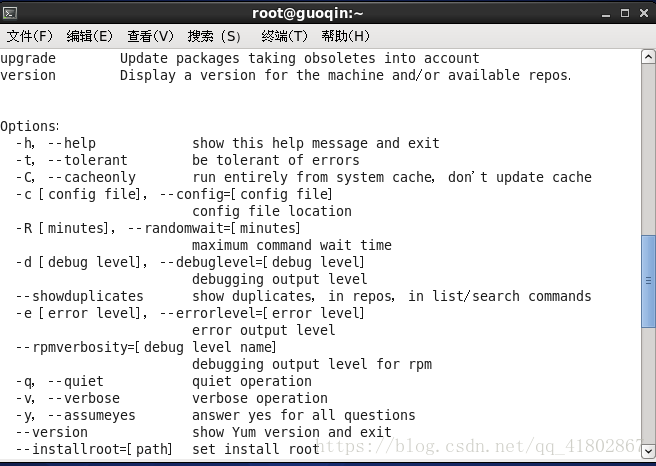The image size is (656, 466).
Task: Click 'be tolerant of errors' text
Action: tap(276, 160)
